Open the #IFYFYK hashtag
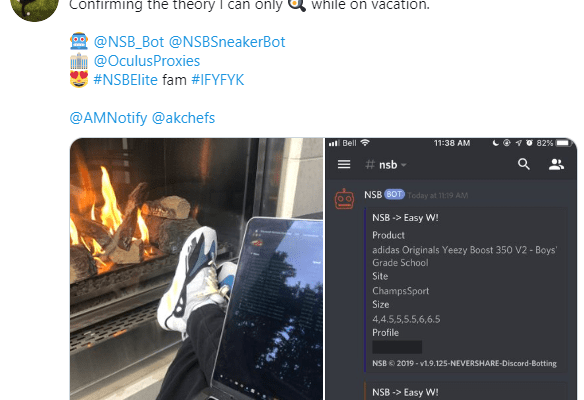 coord(218,80)
